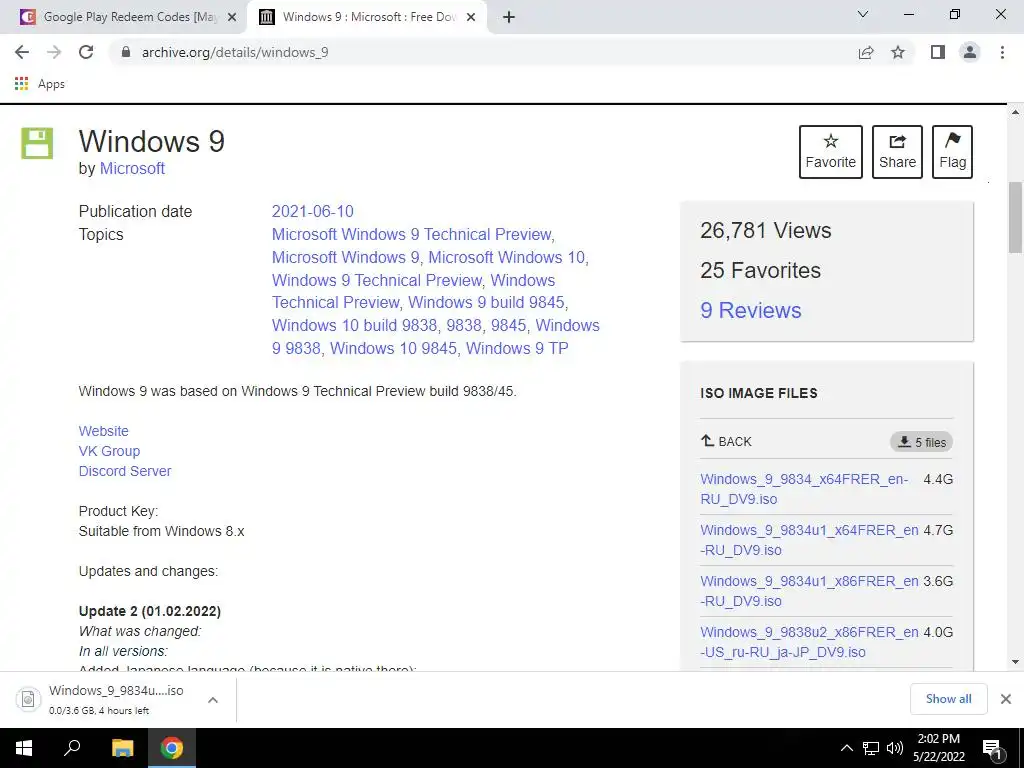Open Chrome side panel icon
The image size is (1024, 768).
point(938,52)
